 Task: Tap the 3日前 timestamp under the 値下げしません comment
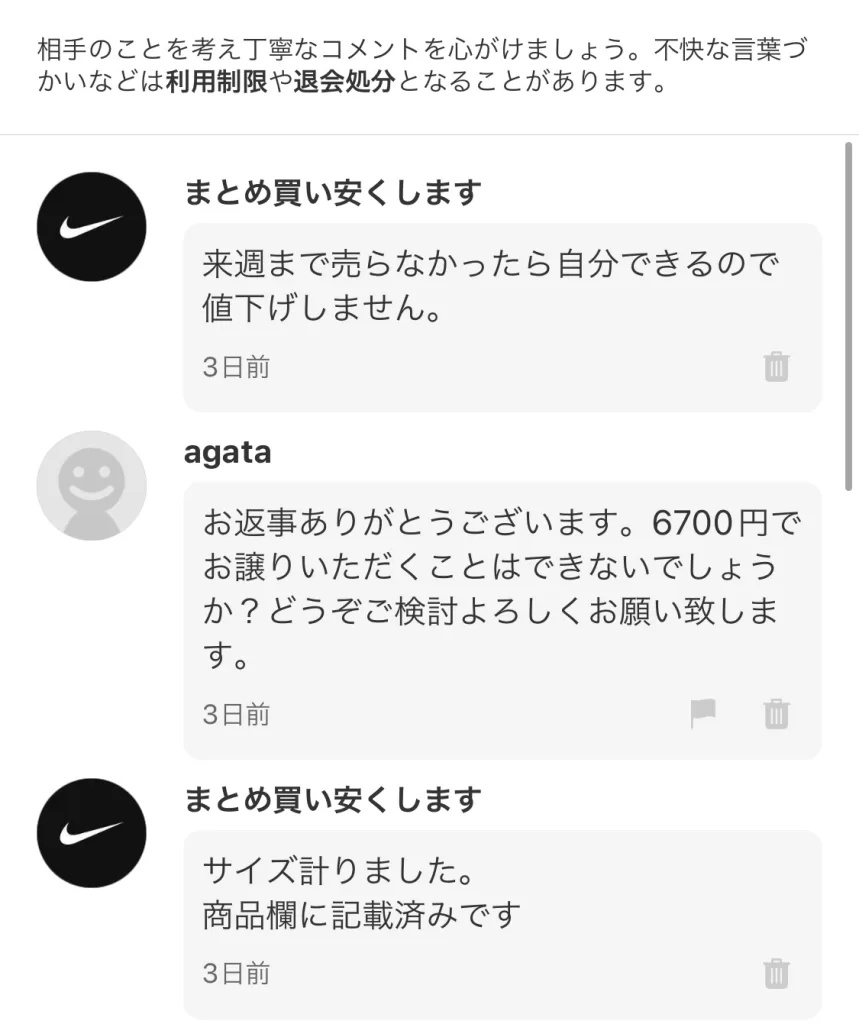[236, 367]
